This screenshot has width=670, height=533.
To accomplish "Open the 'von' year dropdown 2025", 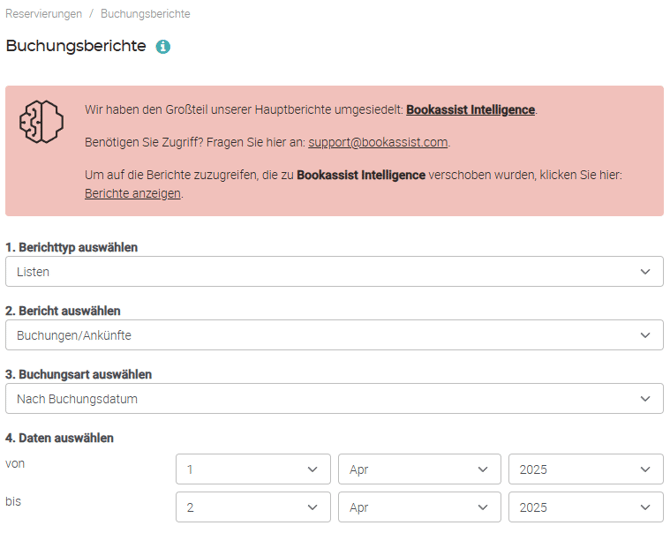I will click(585, 469).
